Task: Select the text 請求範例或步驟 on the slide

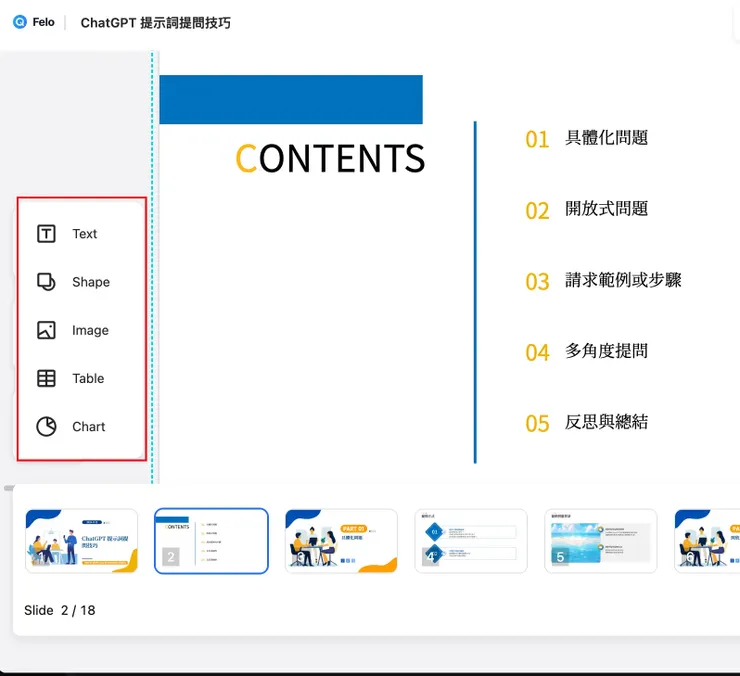Action: click(623, 280)
